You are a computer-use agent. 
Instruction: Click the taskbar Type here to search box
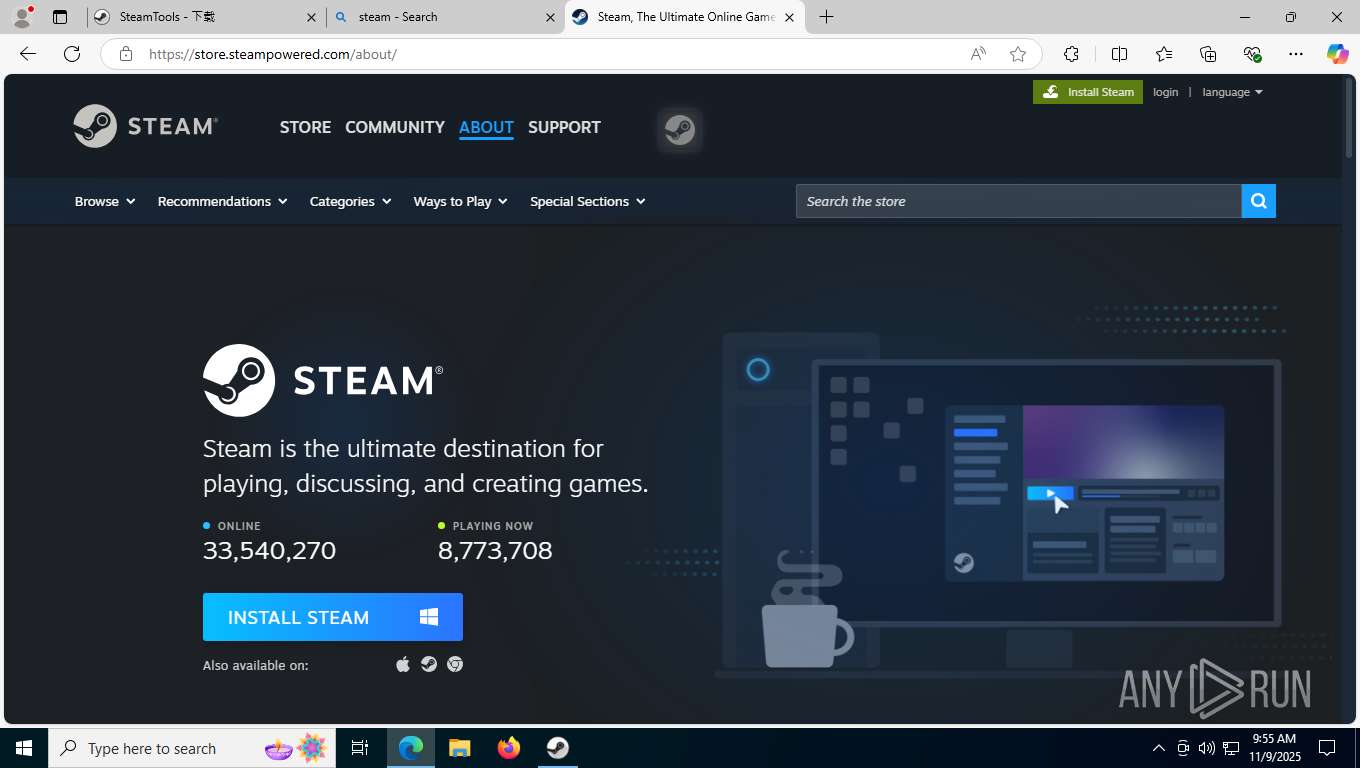coord(190,748)
